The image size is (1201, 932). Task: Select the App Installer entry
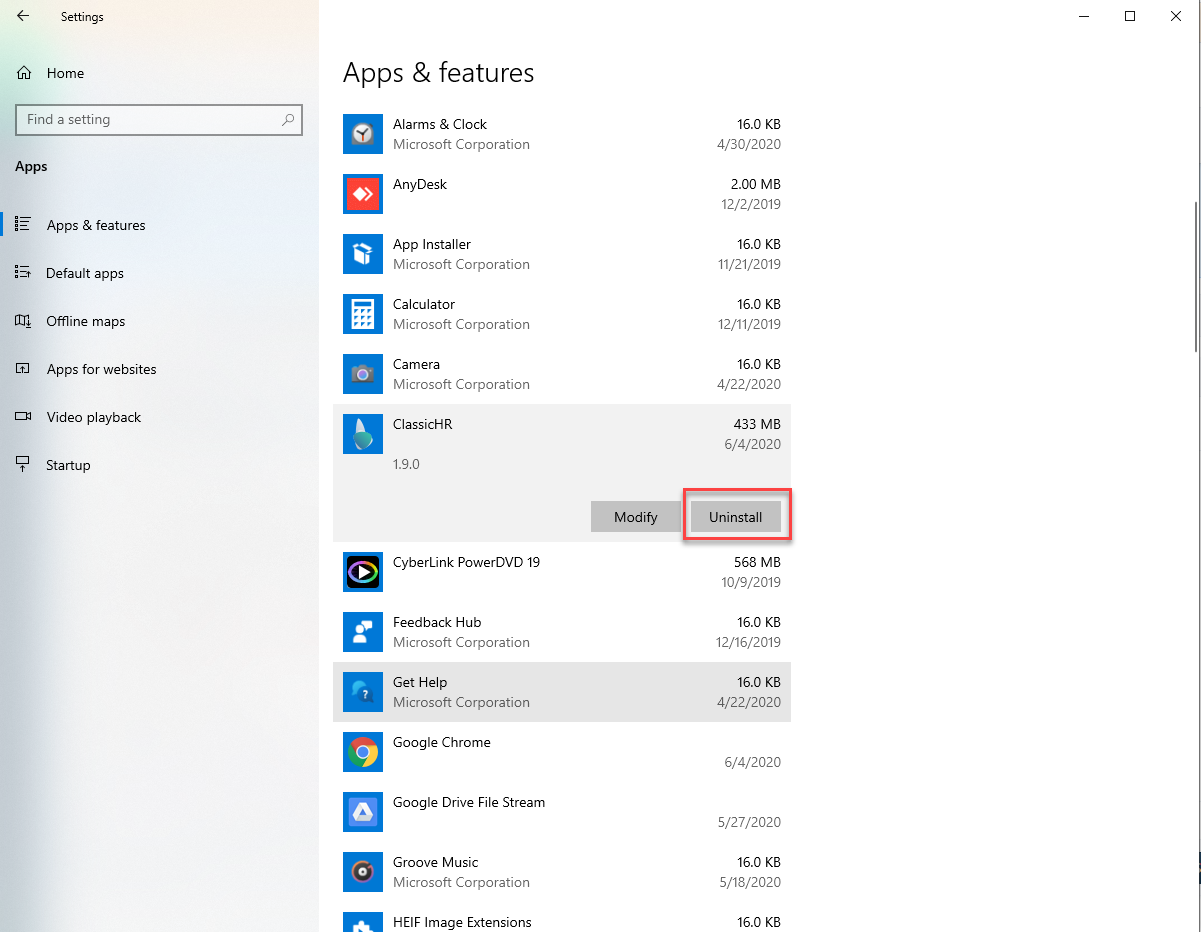click(x=562, y=254)
